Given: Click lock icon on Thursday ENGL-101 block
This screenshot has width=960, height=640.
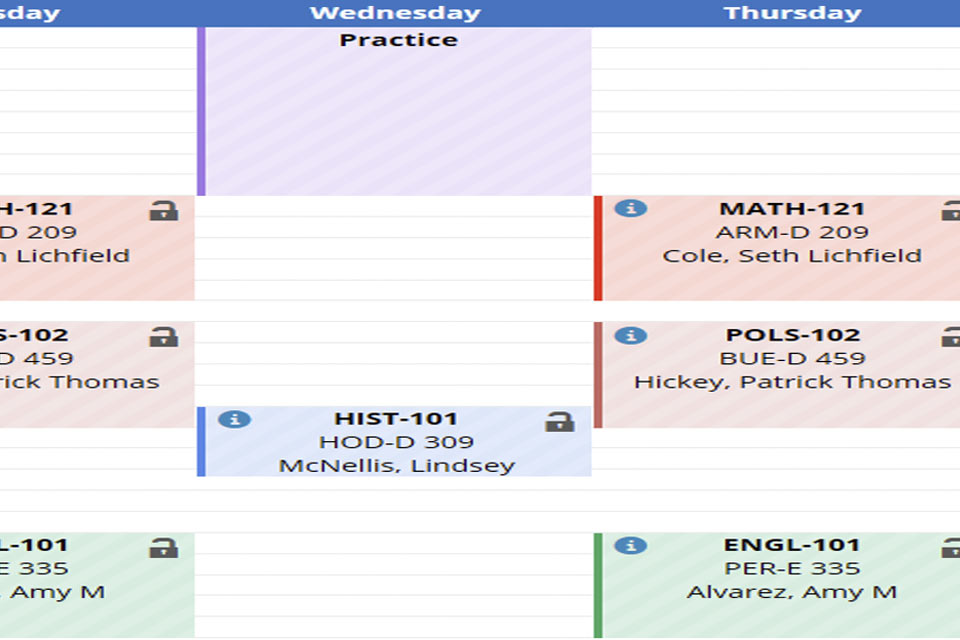Looking at the screenshot, I should coord(951,548).
